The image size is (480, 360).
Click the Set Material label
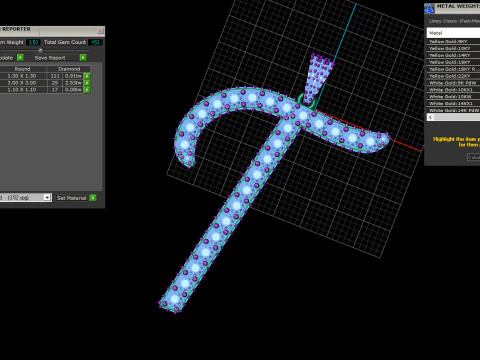pos(71,198)
